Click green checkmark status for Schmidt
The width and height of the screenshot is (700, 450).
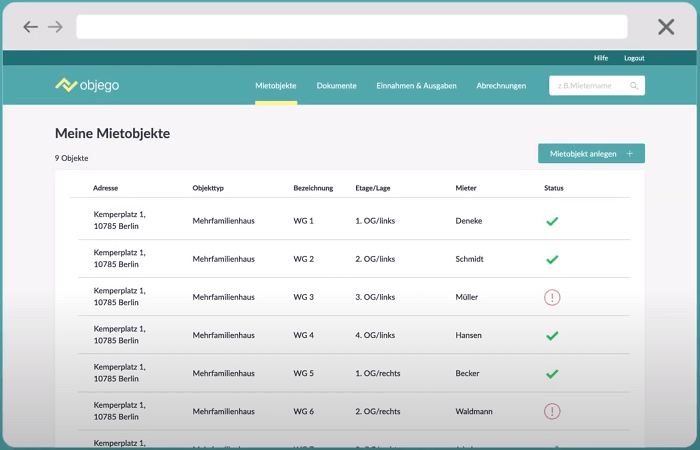coord(552,259)
